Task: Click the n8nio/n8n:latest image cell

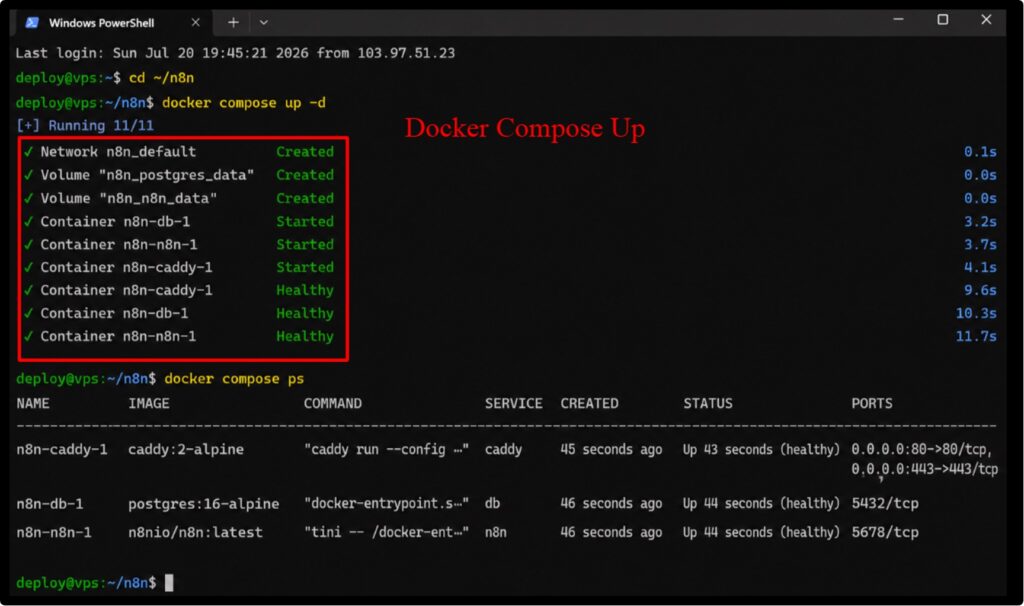Action: [x=195, y=532]
